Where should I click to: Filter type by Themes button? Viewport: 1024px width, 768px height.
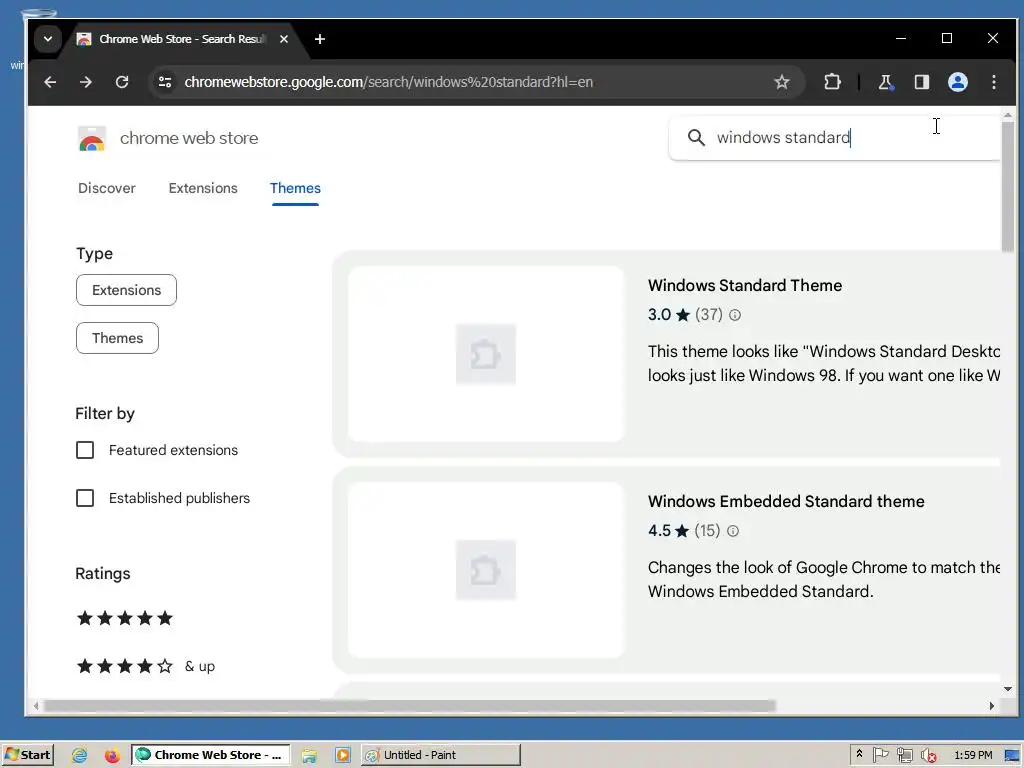[x=118, y=338]
